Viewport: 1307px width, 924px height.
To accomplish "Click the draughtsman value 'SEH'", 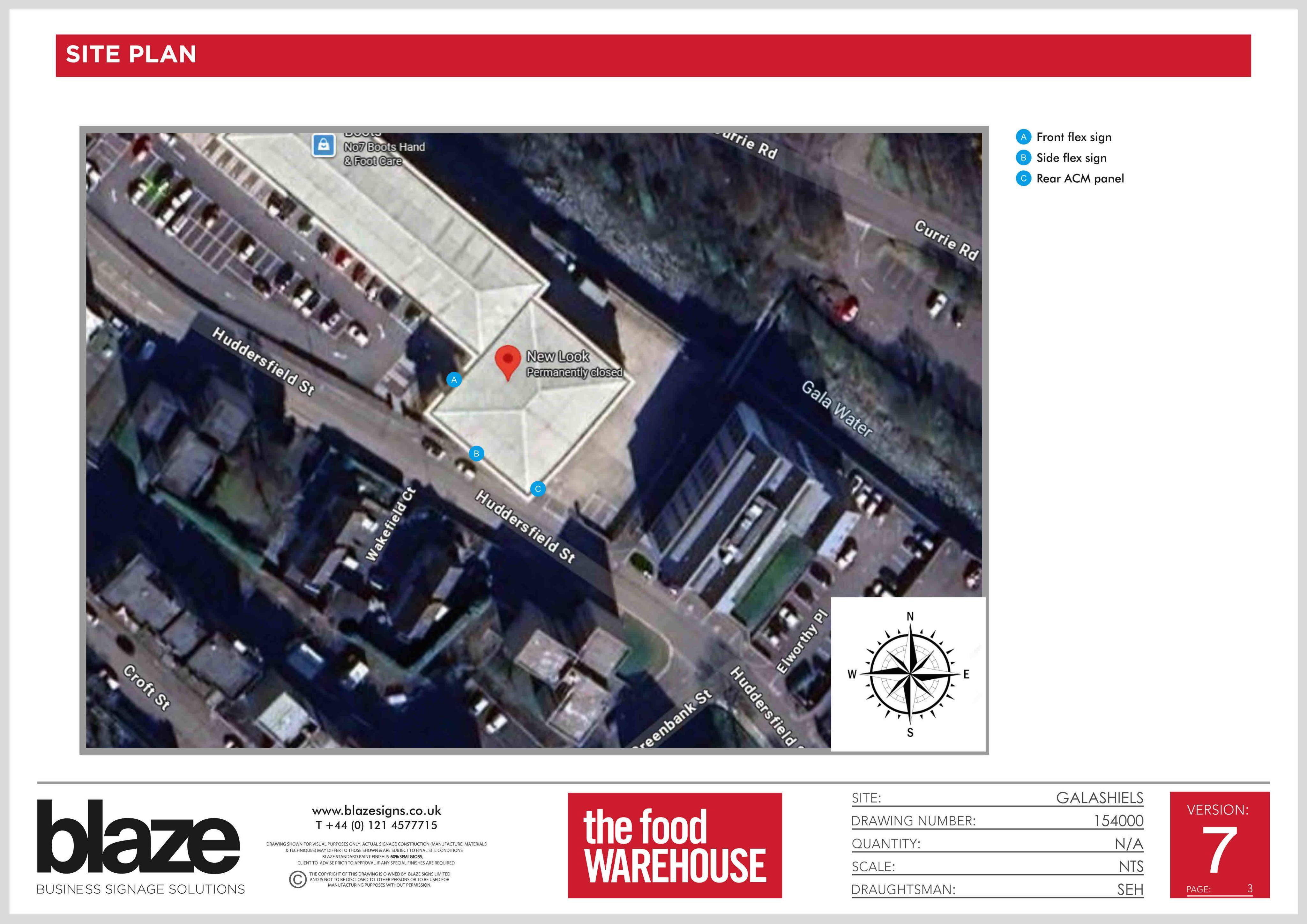I will pos(1131,890).
